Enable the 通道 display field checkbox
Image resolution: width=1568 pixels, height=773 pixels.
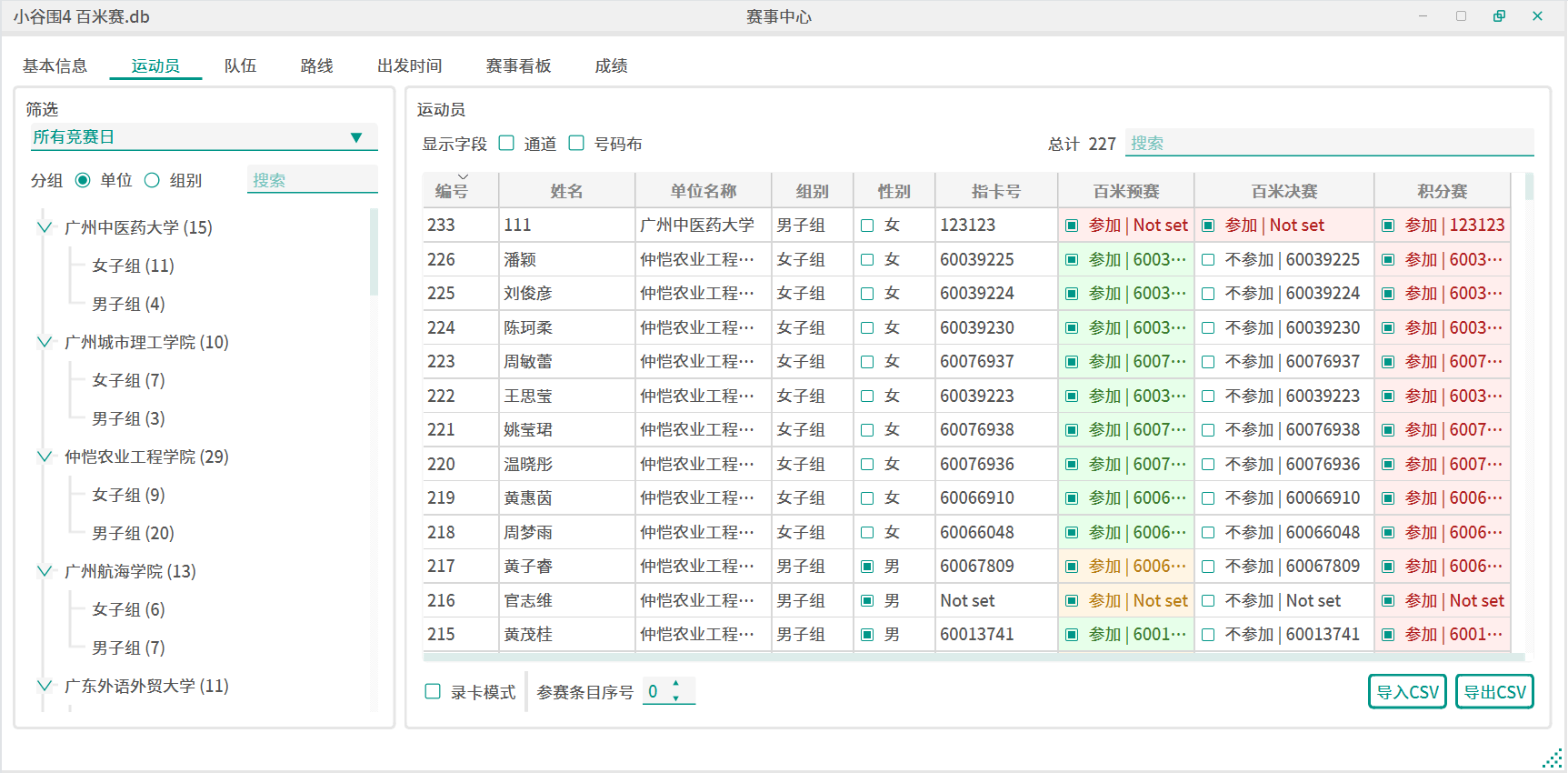507,144
